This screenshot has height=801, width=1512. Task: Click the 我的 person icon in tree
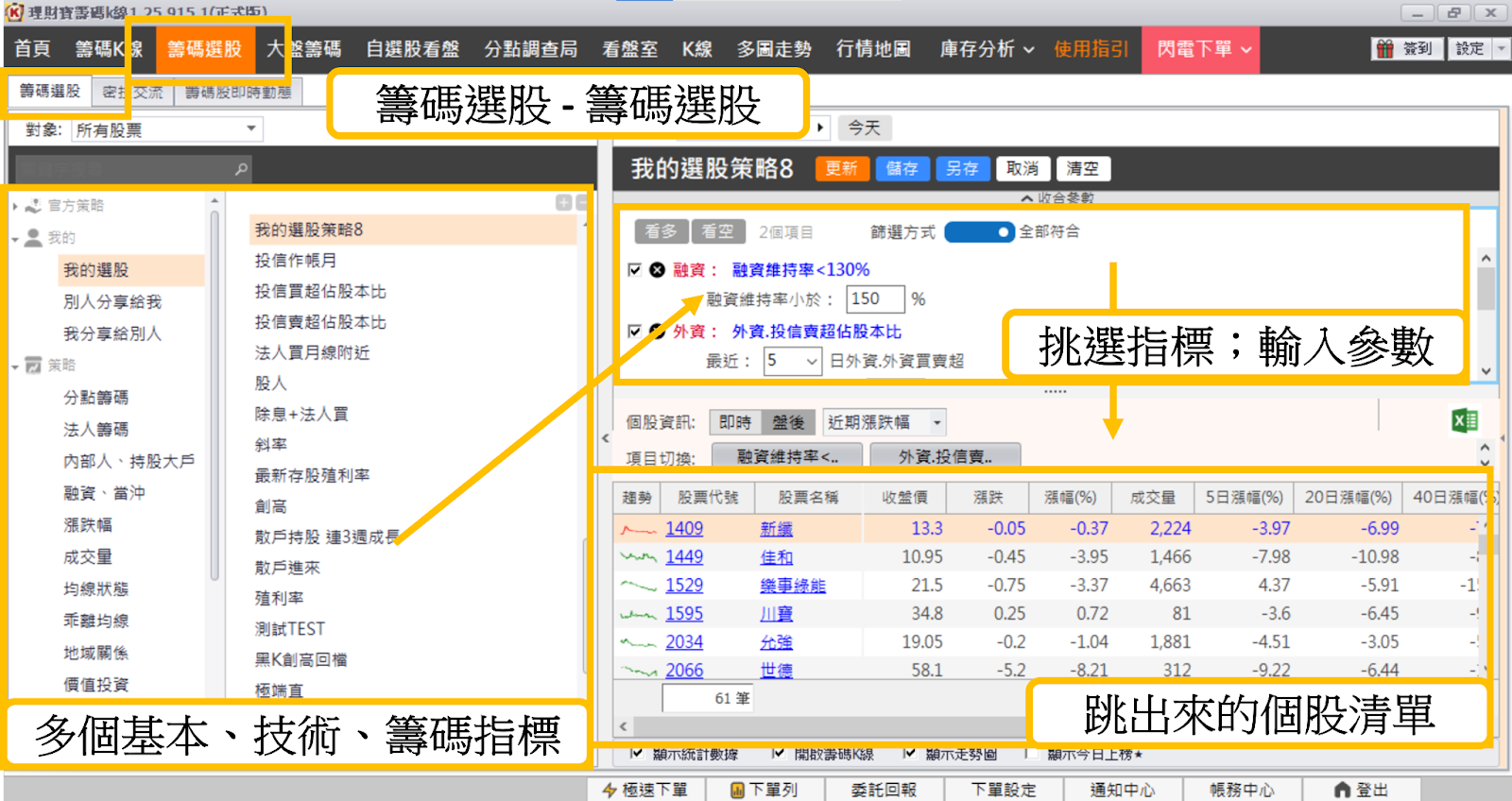pyautogui.click(x=33, y=238)
